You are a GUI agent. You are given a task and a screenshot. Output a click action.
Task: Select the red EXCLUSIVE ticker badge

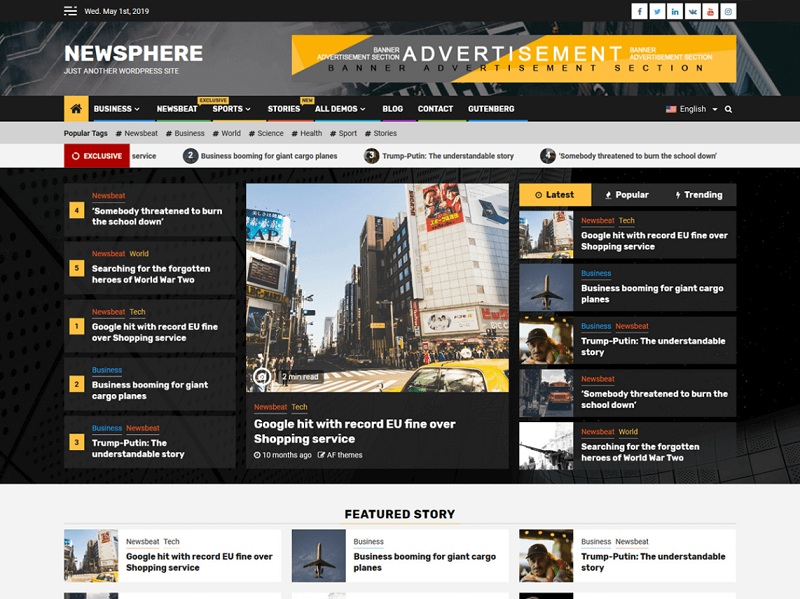97,156
